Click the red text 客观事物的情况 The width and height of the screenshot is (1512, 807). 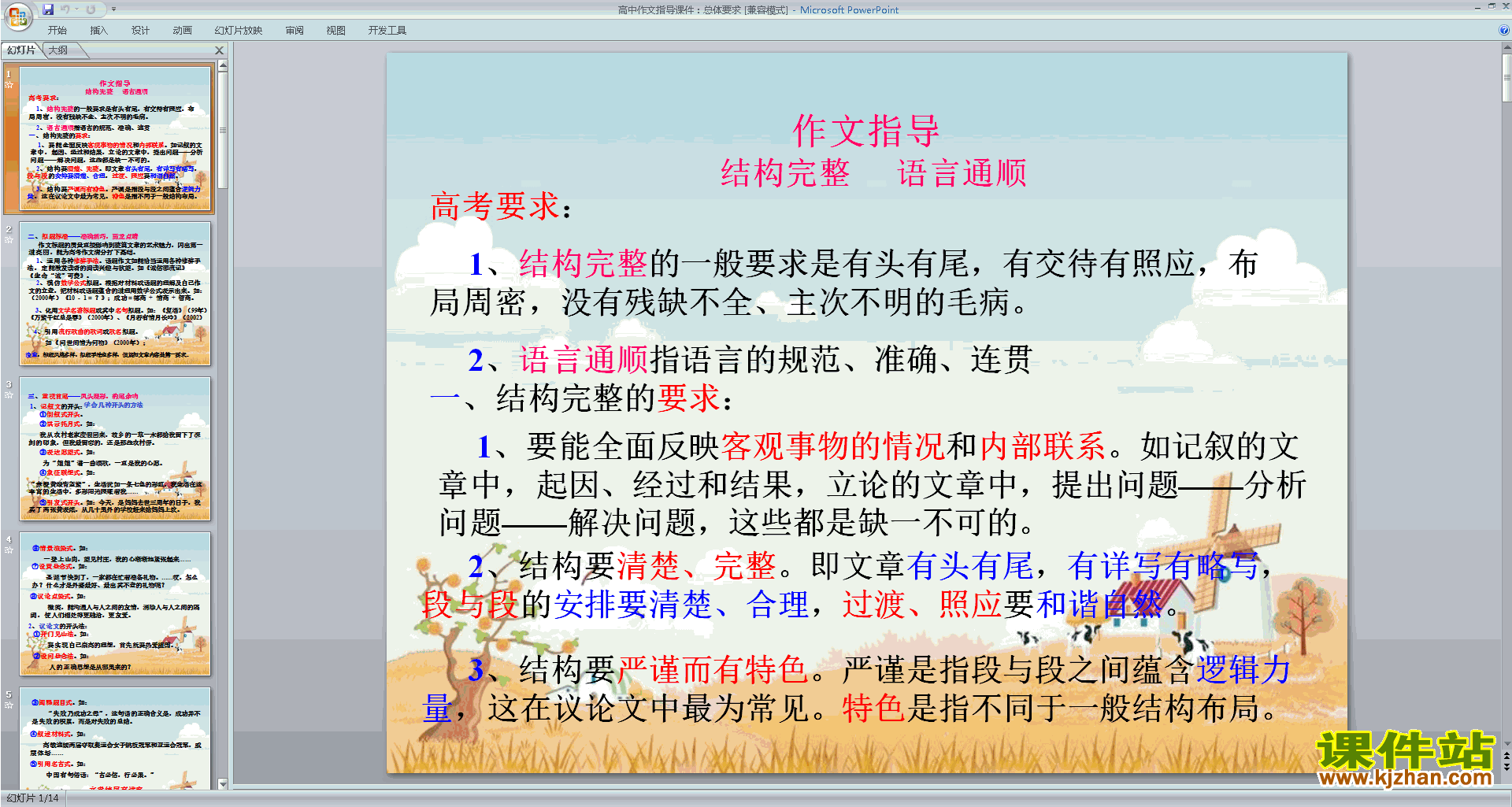click(832, 446)
